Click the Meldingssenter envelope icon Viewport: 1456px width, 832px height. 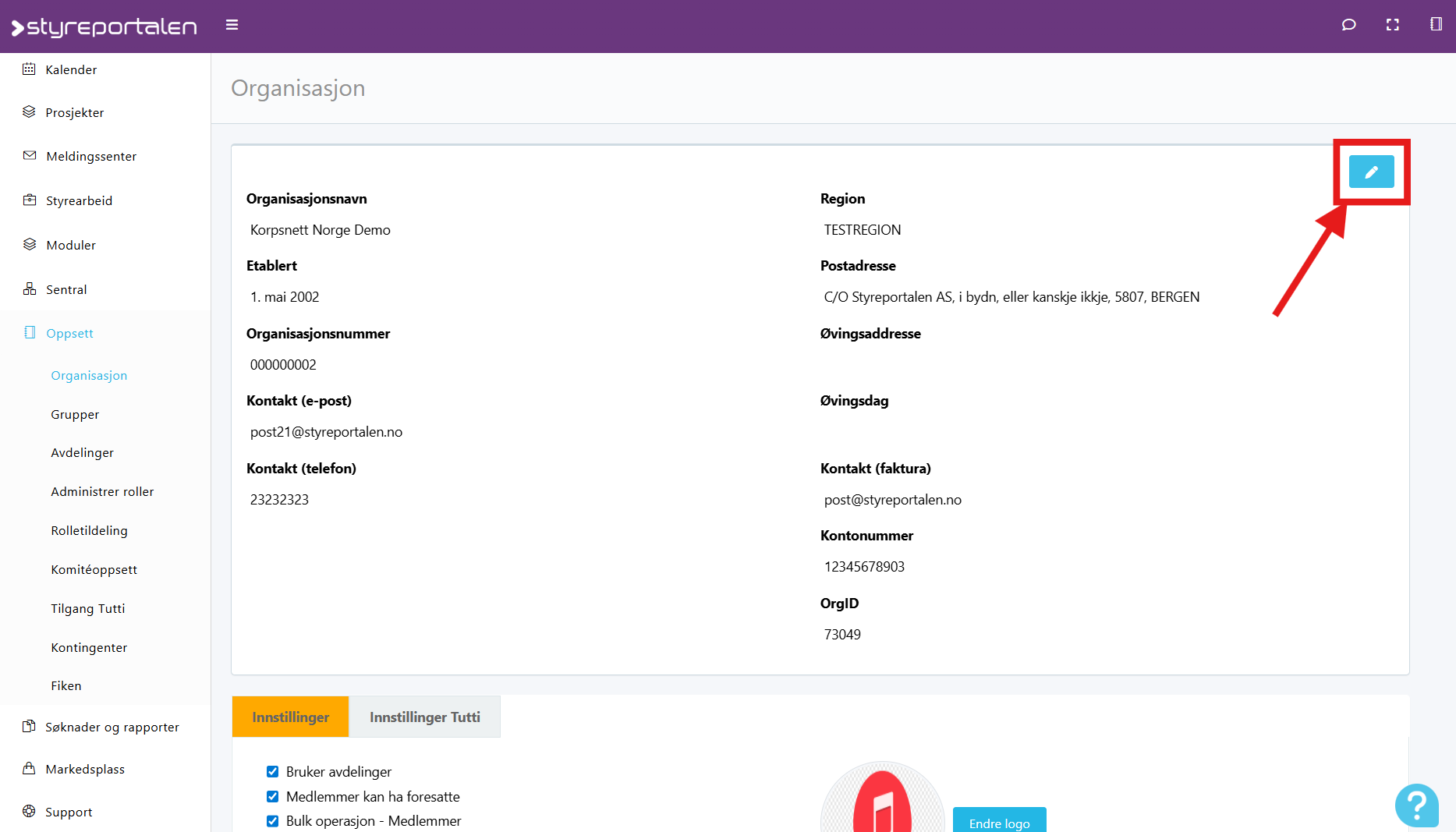(30, 156)
